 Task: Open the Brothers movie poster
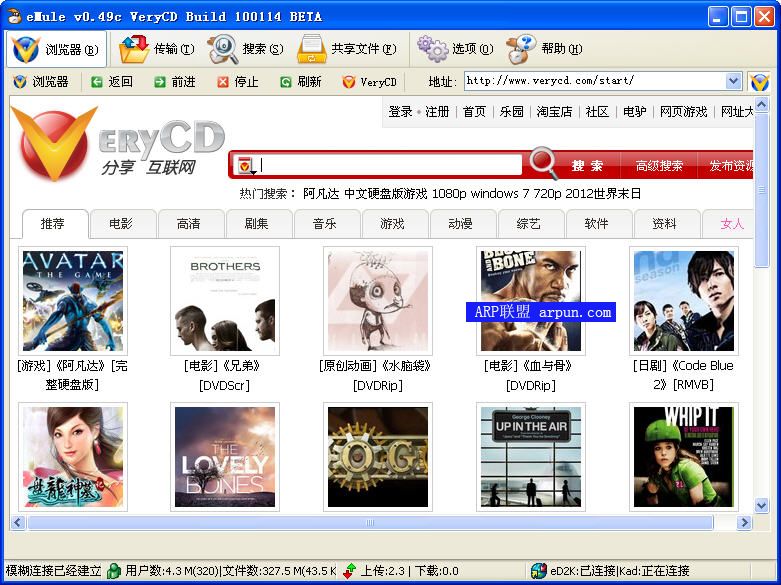[225, 301]
